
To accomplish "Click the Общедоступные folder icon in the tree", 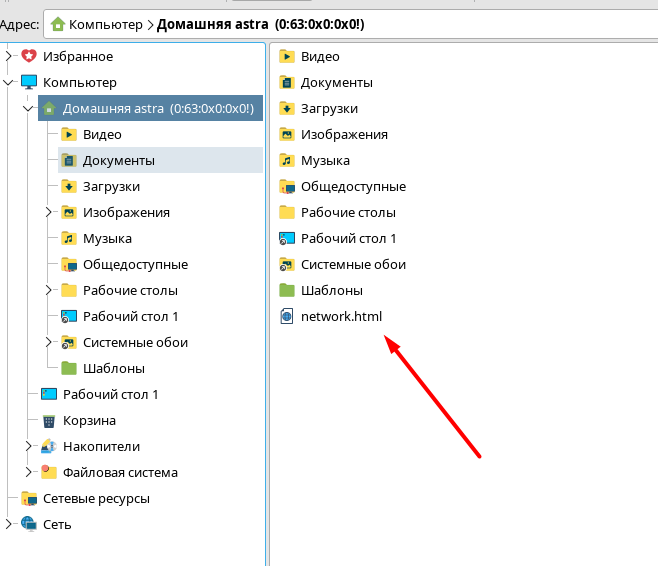I will [x=69, y=264].
